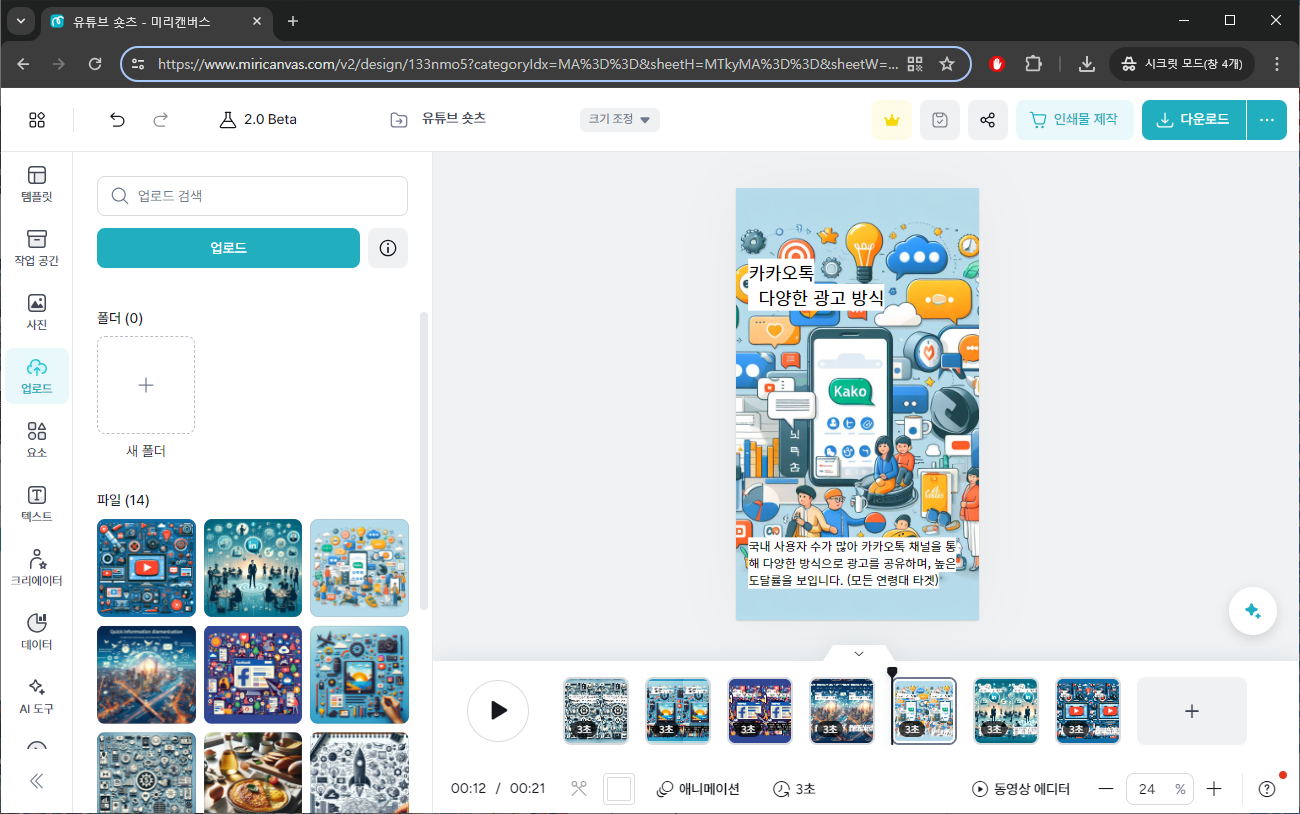The image size is (1300, 814).
Task: Select the 업로드 sidebar tab
Action: [37, 376]
